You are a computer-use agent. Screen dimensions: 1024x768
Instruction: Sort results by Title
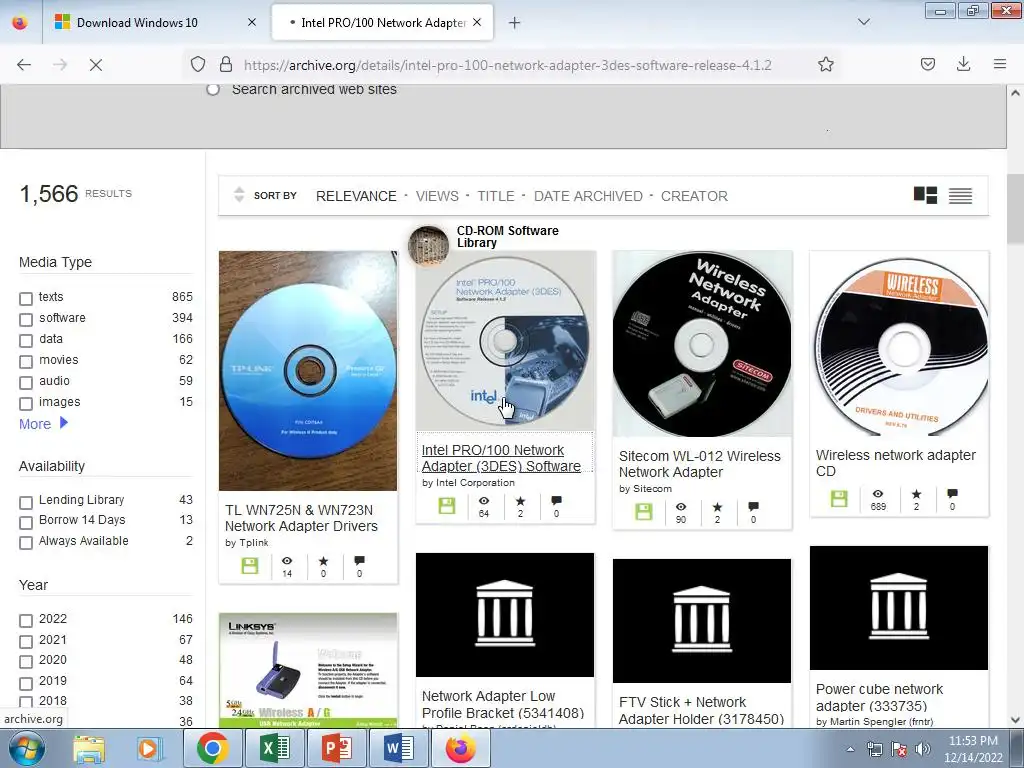(x=496, y=196)
